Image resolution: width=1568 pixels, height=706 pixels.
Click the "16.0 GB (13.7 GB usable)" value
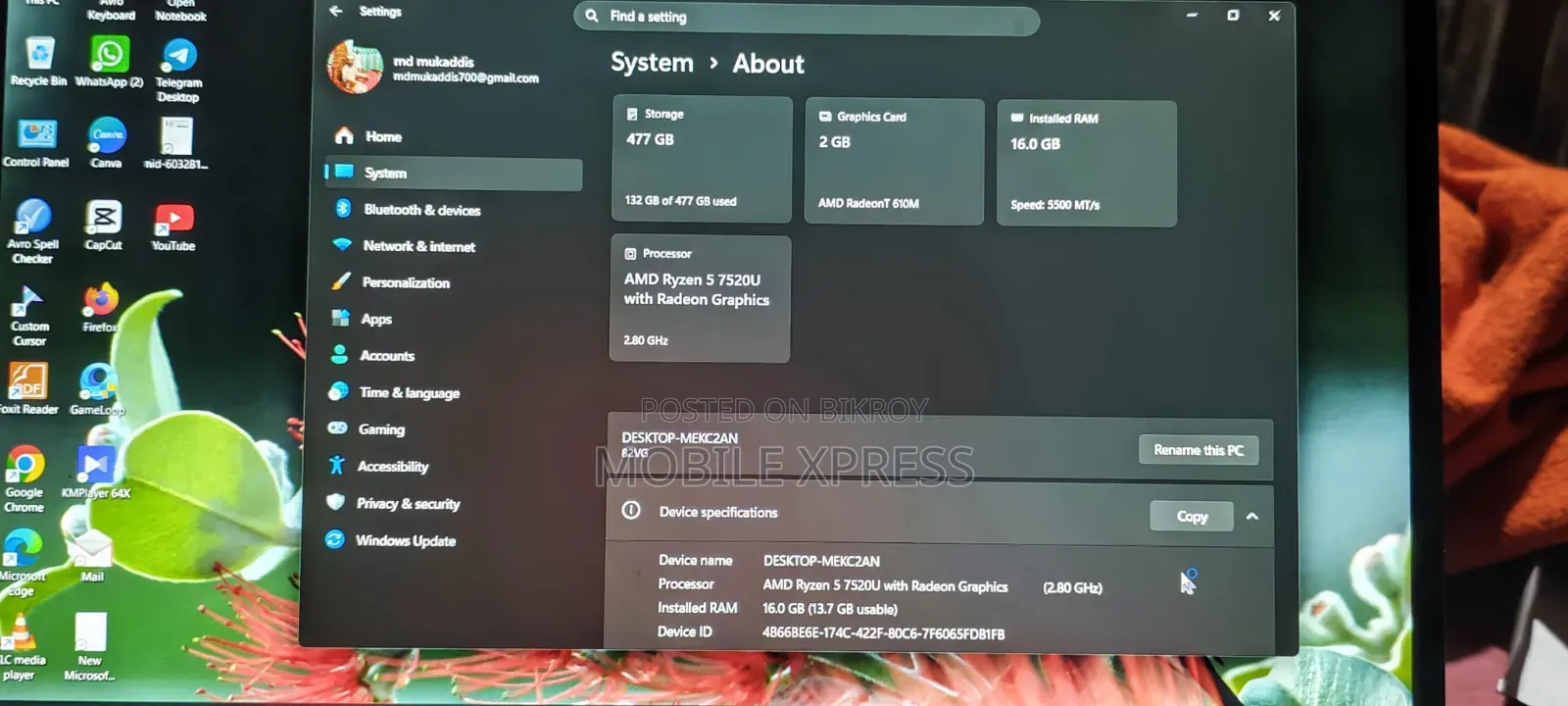[x=829, y=609]
